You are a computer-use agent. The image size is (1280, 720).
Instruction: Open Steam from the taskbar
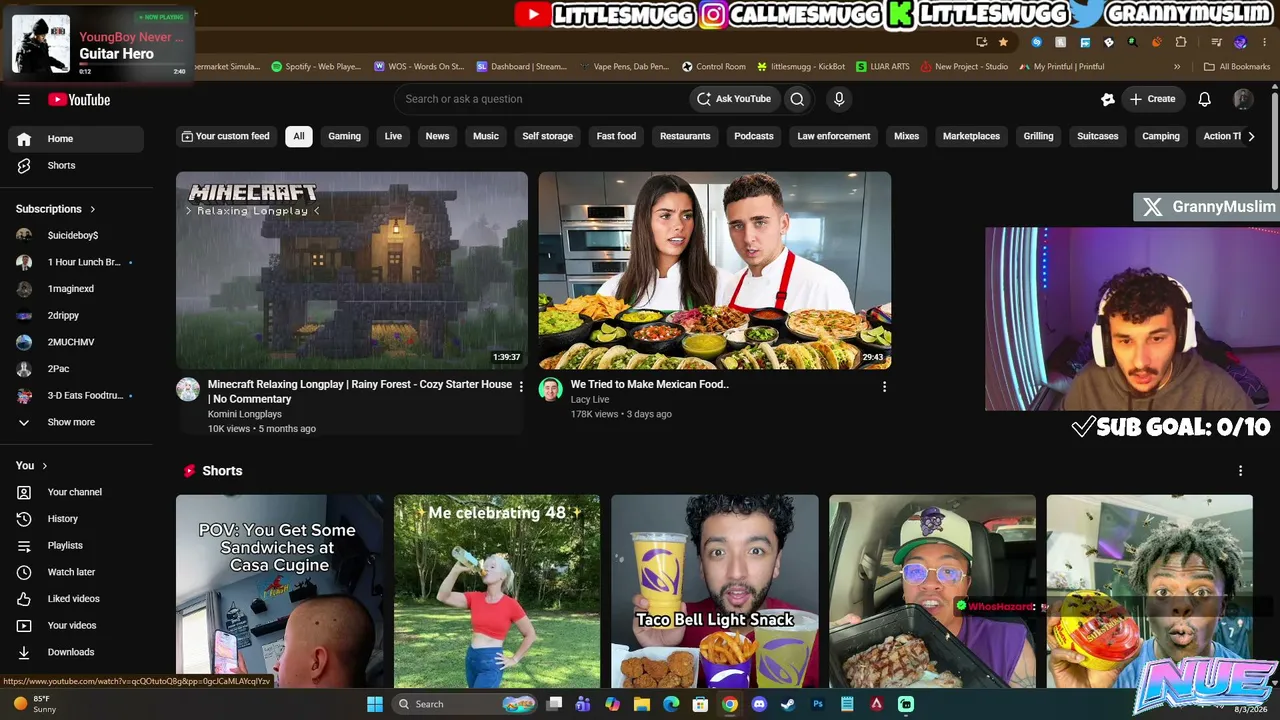788,704
